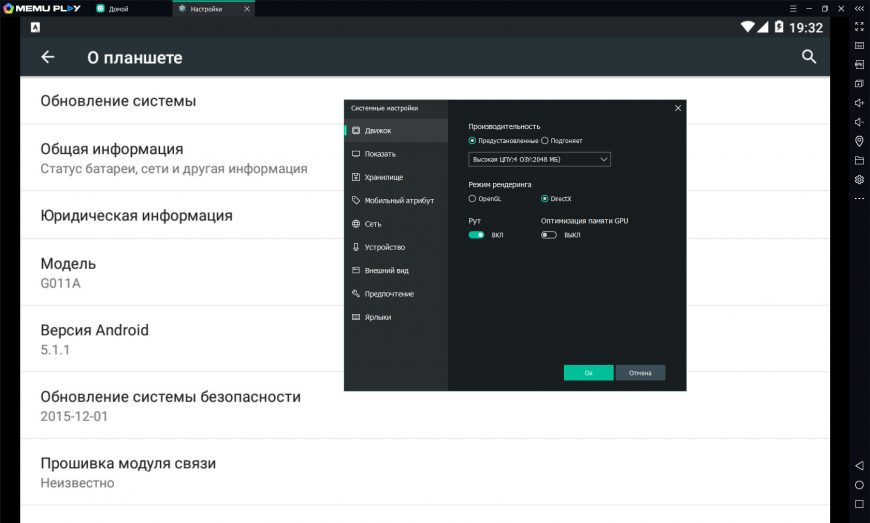870x523 pixels.
Task: Select the OpenGL rendering mode
Action: 473,199
